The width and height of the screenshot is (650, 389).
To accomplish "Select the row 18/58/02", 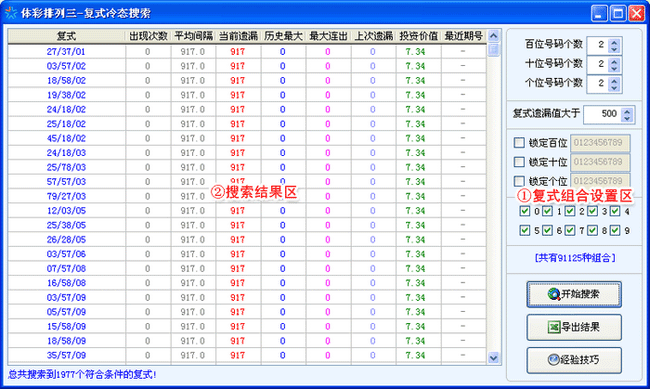I will [x=247, y=80].
